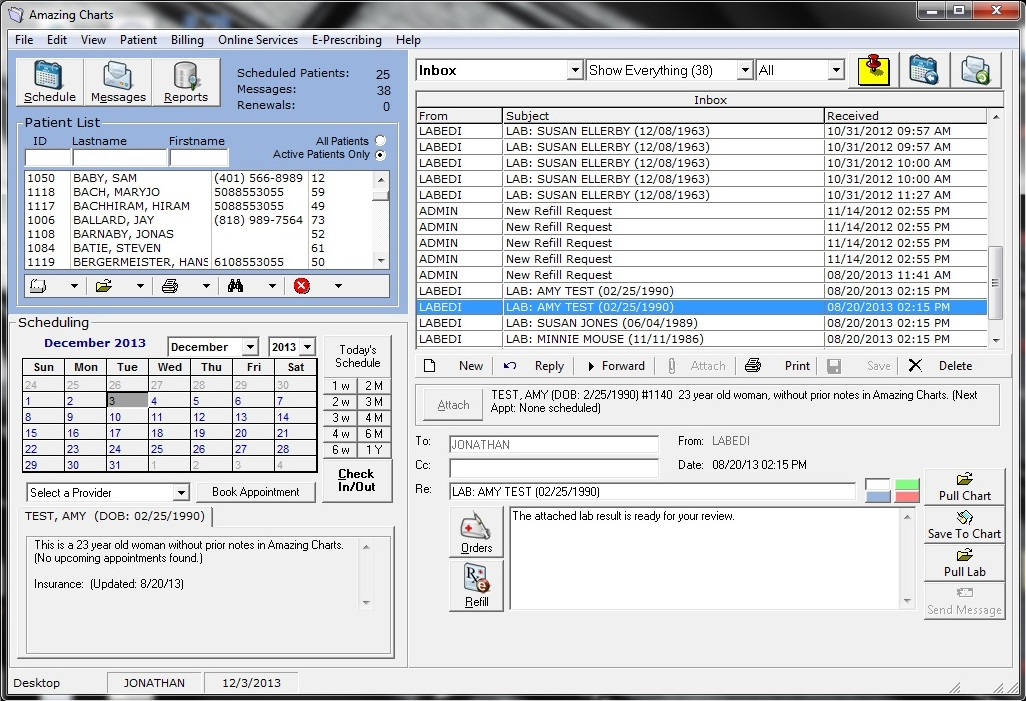Click the yellow pushpin reminder icon
1026x701 pixels.
[x=873, y=70]
